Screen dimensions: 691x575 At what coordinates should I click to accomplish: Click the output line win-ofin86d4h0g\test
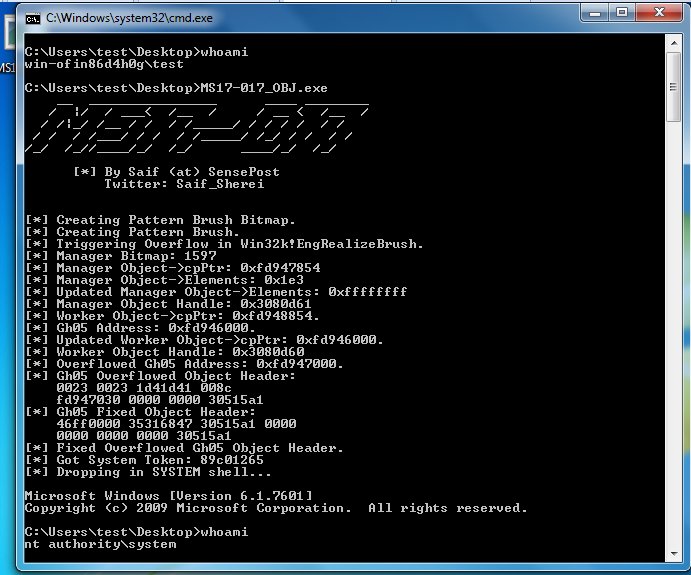[104, 64]
